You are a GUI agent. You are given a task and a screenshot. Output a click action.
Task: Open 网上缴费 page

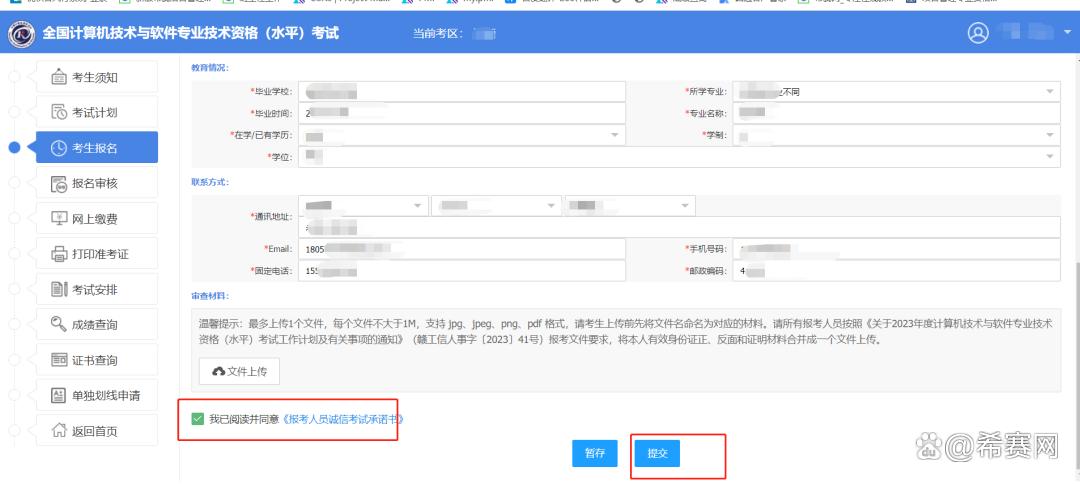pyautogui.click(x=96, y=218)
